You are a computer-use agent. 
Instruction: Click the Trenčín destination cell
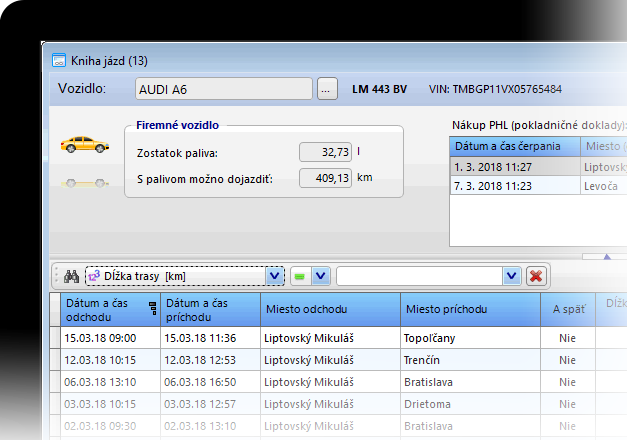pyautogui.click(x=470, y=360)
